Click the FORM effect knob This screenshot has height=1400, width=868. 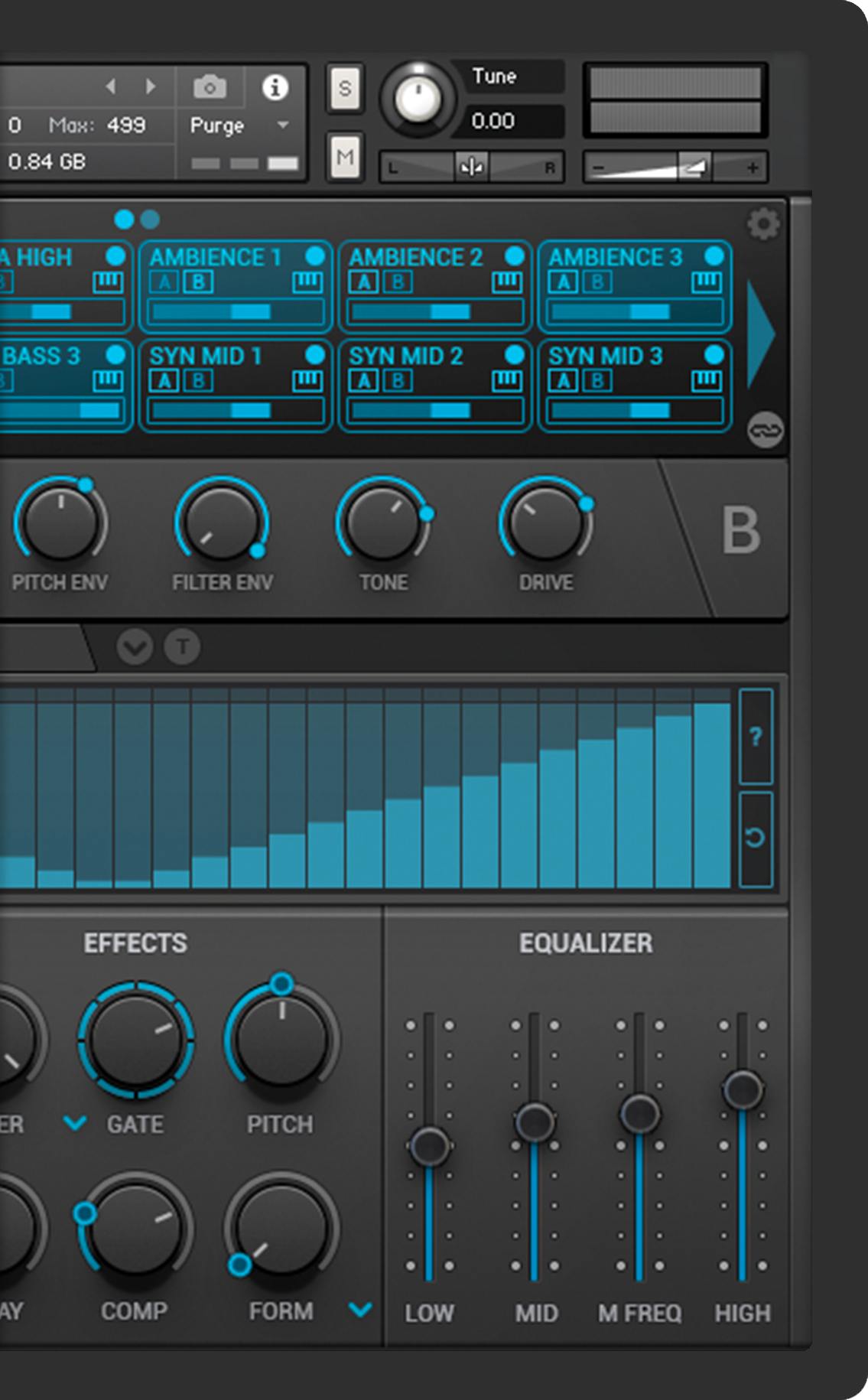tap(281, 1229)
